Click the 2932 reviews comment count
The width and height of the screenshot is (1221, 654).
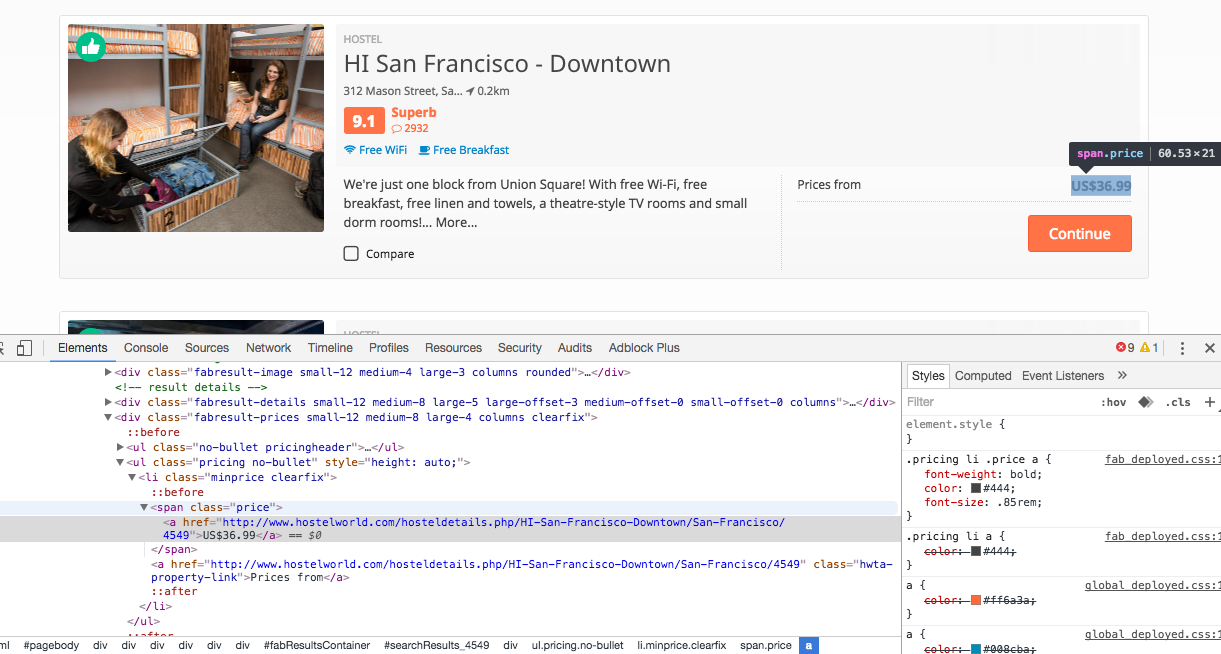(410, 128)
